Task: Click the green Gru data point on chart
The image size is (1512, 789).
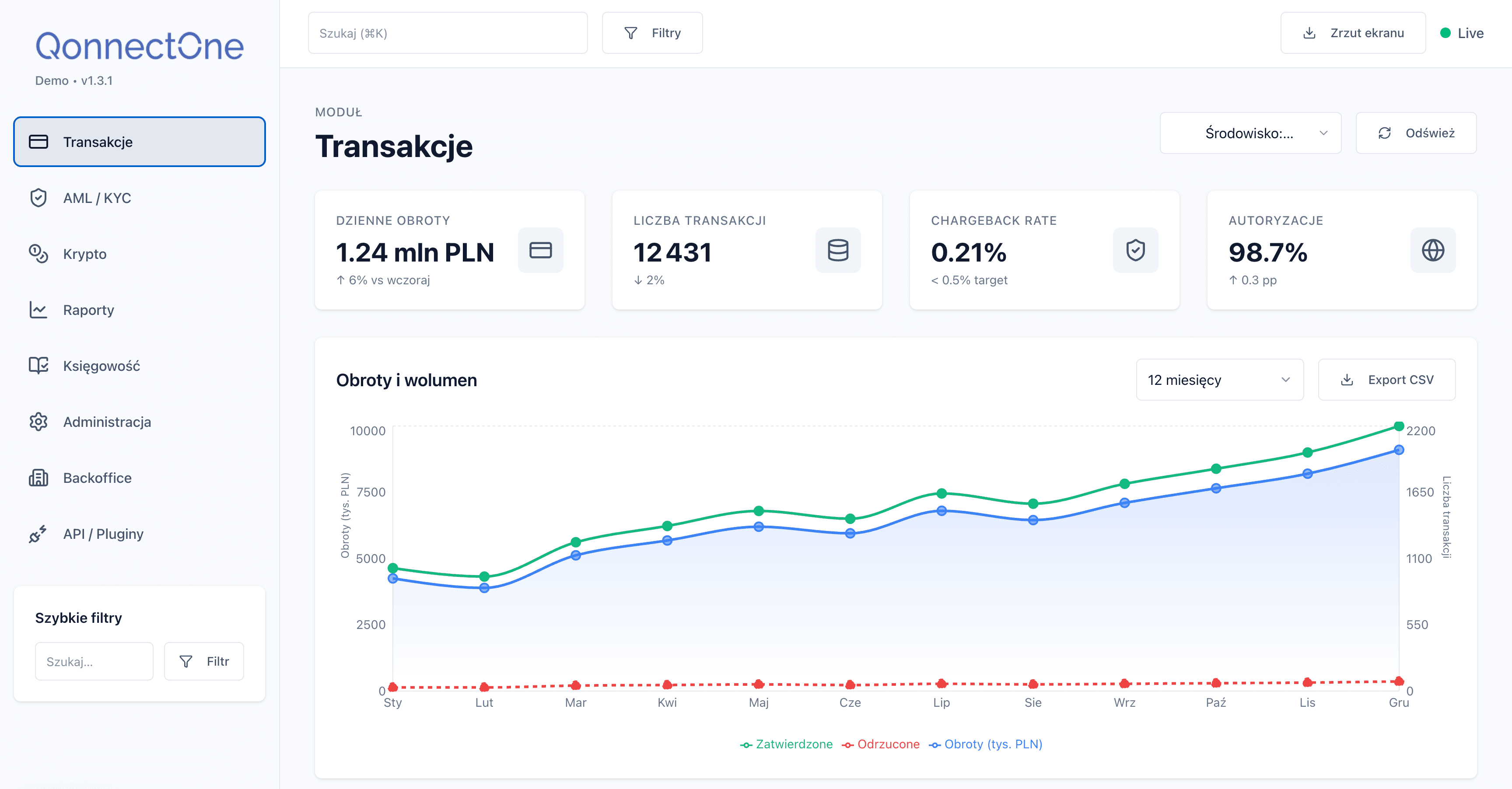Action: pyautogui.click(x=1399, y=426)
